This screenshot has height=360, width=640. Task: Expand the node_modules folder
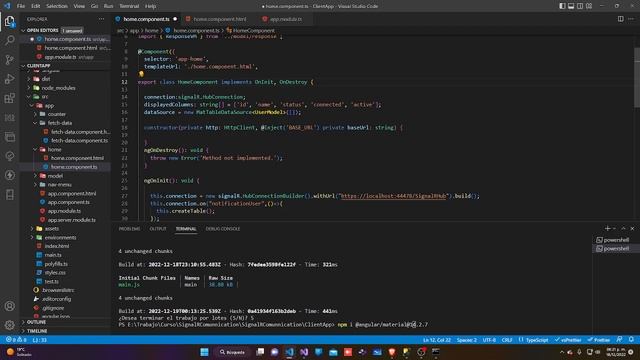click(29, 88)
